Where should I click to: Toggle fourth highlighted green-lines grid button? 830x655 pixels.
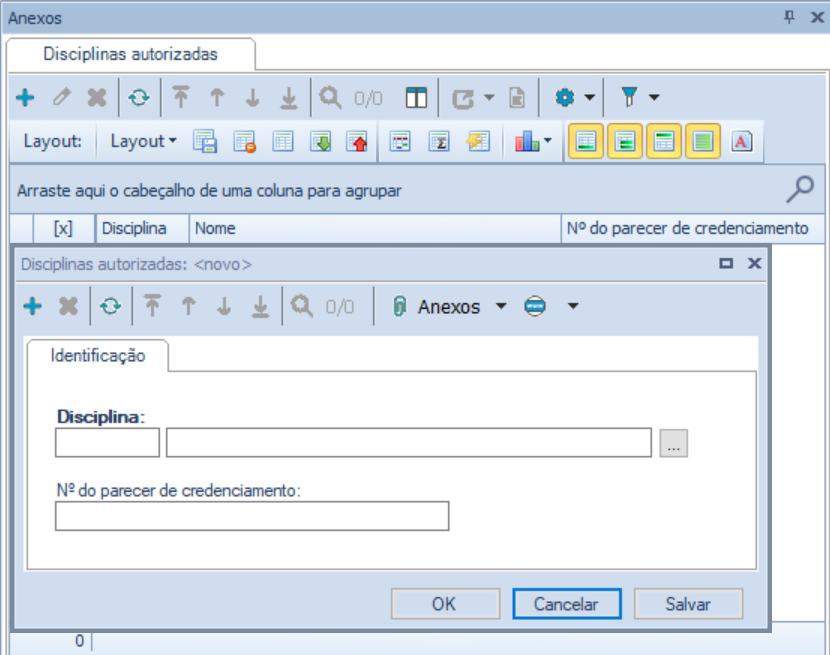703,141
